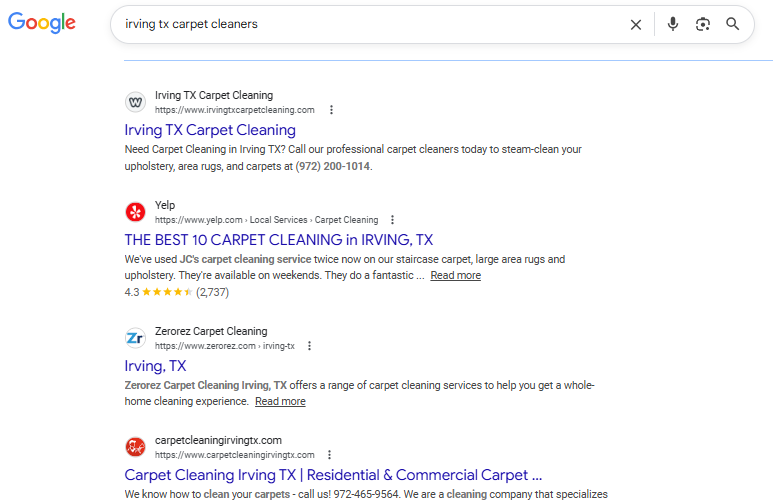
Task: Open the "Irving, TX" Zerorez result title
Action: (155, 366)
